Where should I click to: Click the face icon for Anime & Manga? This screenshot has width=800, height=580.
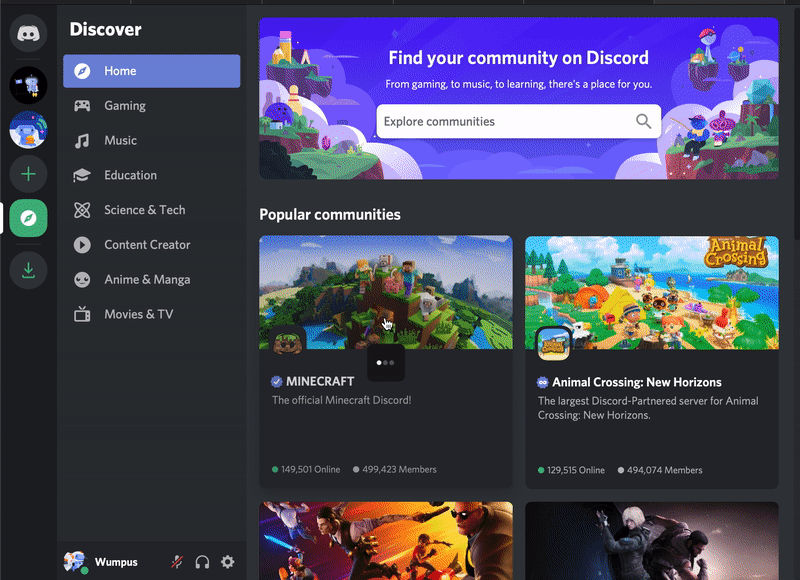(x=82, y=280)
